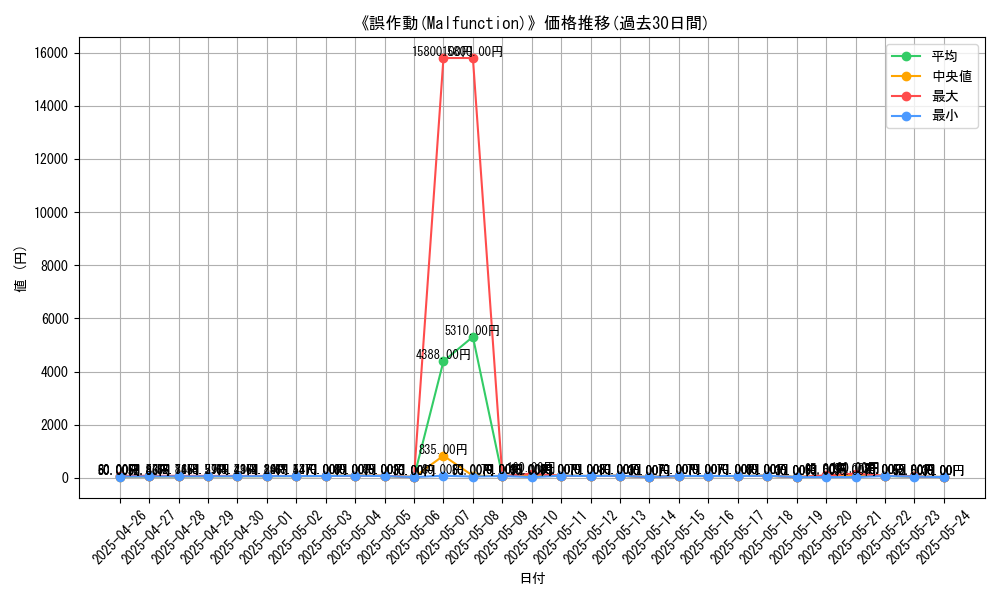
Task: Click the 4388.00円 data label
Action: click(x=443, y=355)
